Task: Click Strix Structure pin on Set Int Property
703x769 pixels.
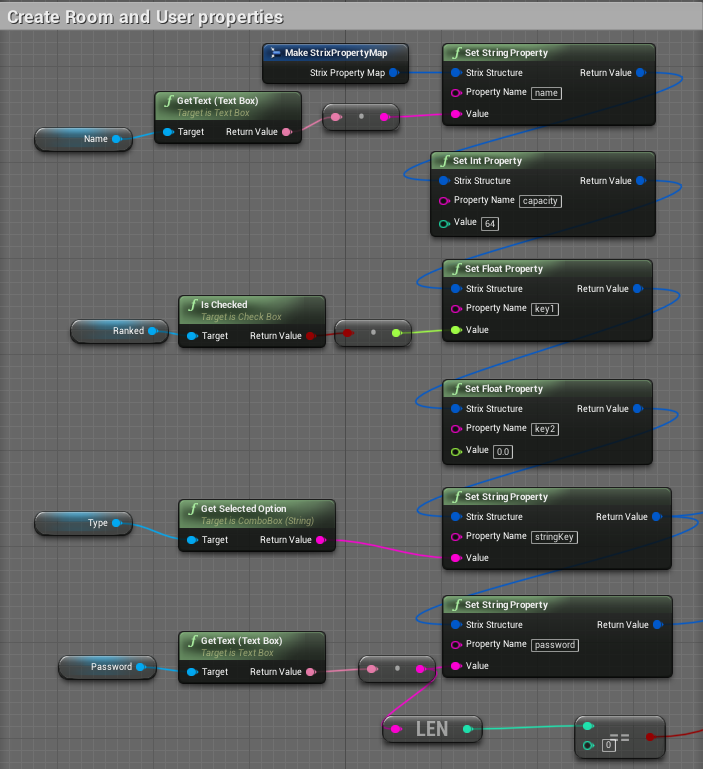Action: tap(444, 180)
